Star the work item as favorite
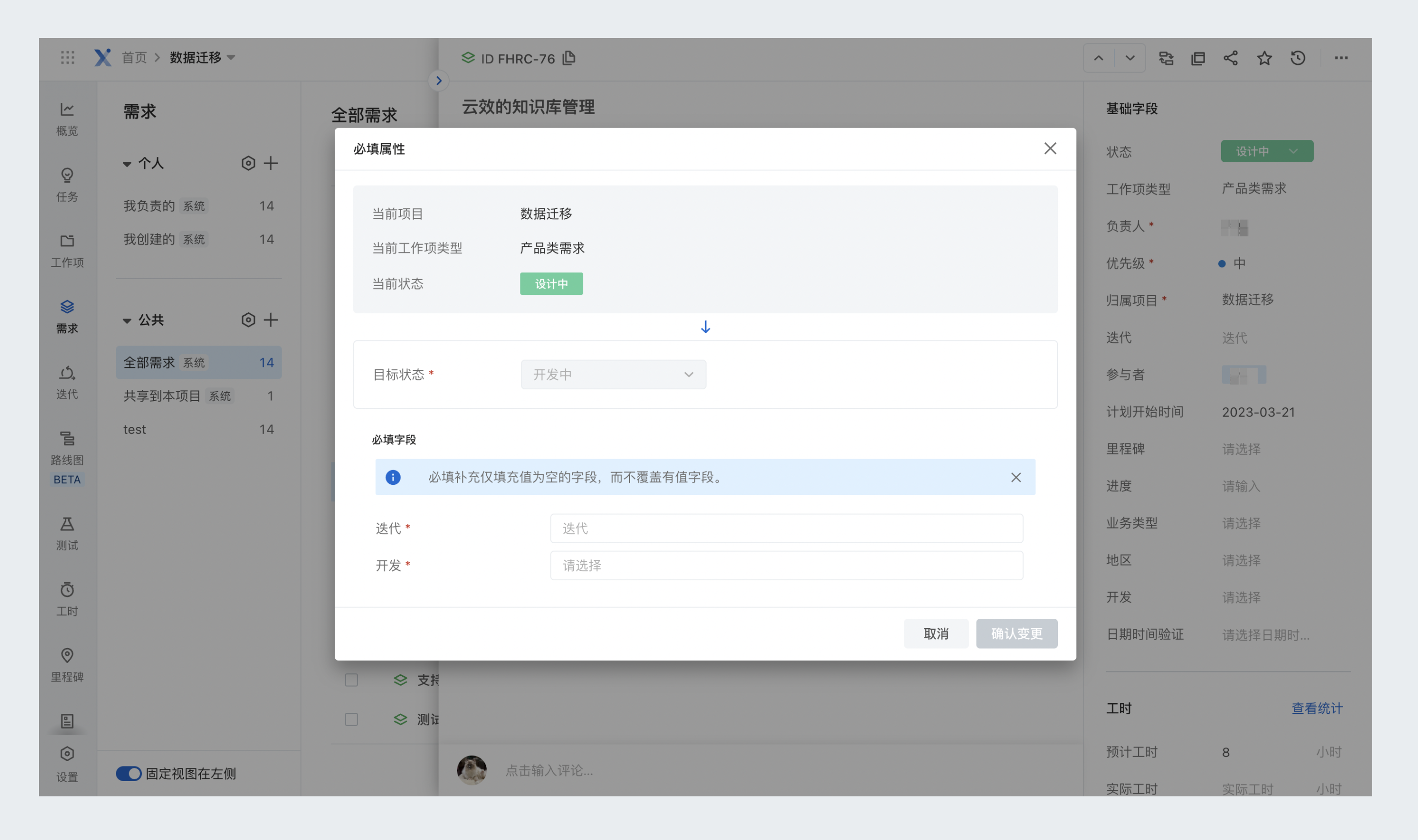 click(x=1264, y=57)
